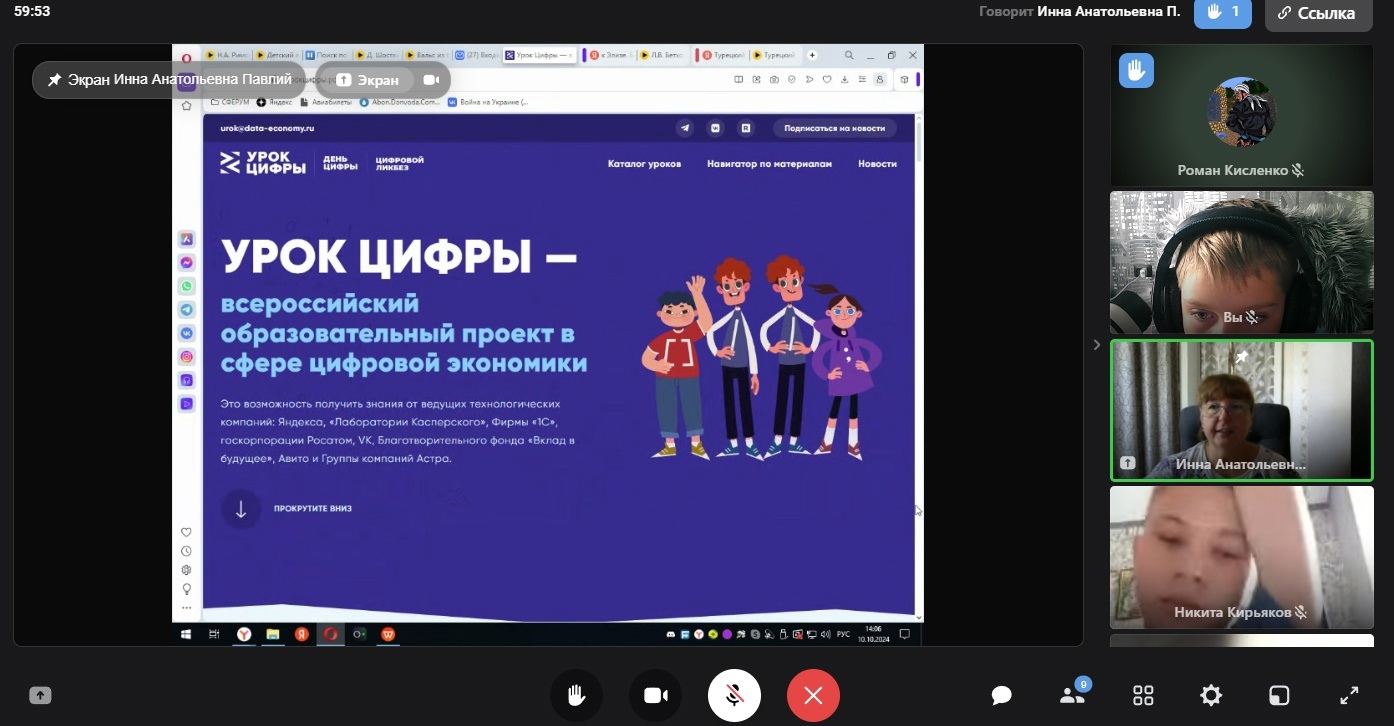The height and width of the screenshot is (726, 1394).
Task: Open the three-dots more menu in Opera sidebar
Action: tap(186, 608)
